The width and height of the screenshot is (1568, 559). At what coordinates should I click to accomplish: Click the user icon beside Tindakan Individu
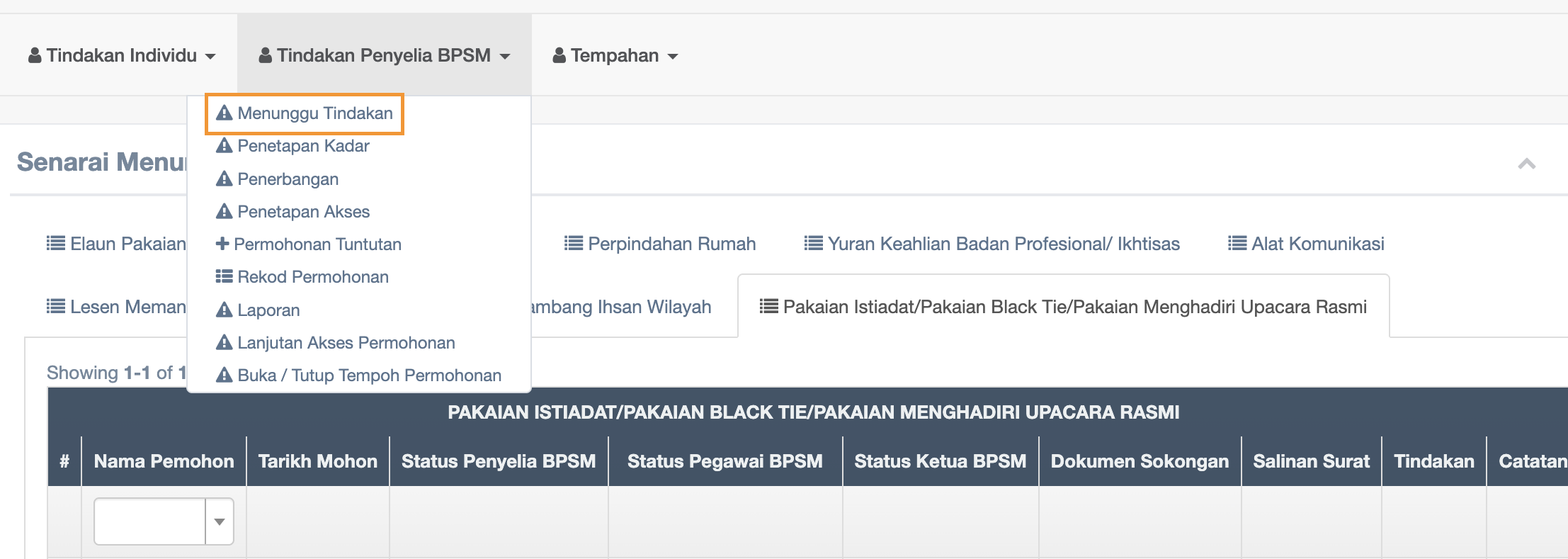pos(35,55)
